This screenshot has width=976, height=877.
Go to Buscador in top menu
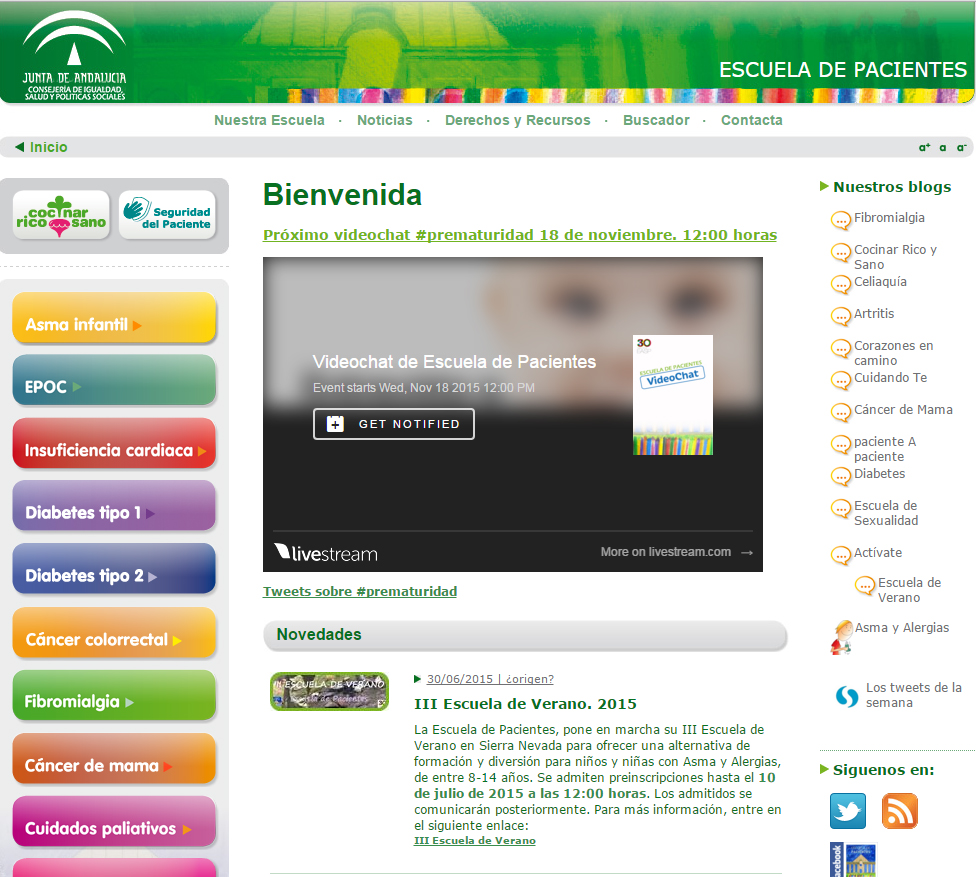coord(656,120)
